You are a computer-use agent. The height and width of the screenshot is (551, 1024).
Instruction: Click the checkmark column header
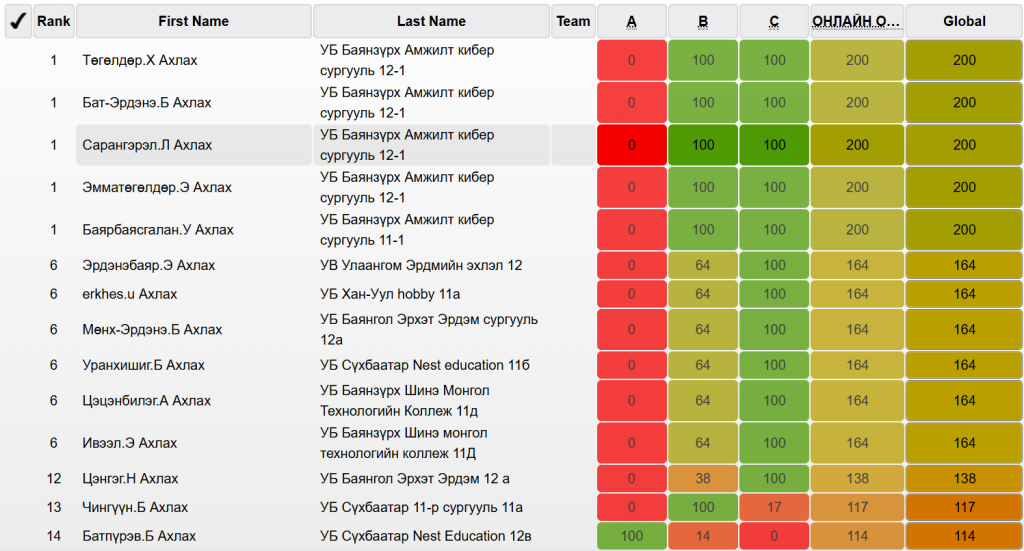coord(18,21)
